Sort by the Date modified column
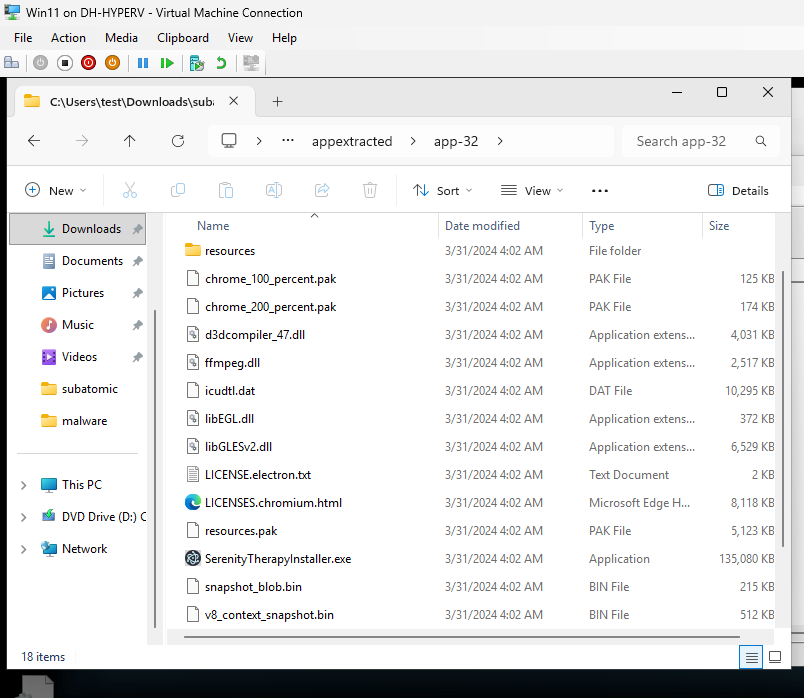 [482, 226]
